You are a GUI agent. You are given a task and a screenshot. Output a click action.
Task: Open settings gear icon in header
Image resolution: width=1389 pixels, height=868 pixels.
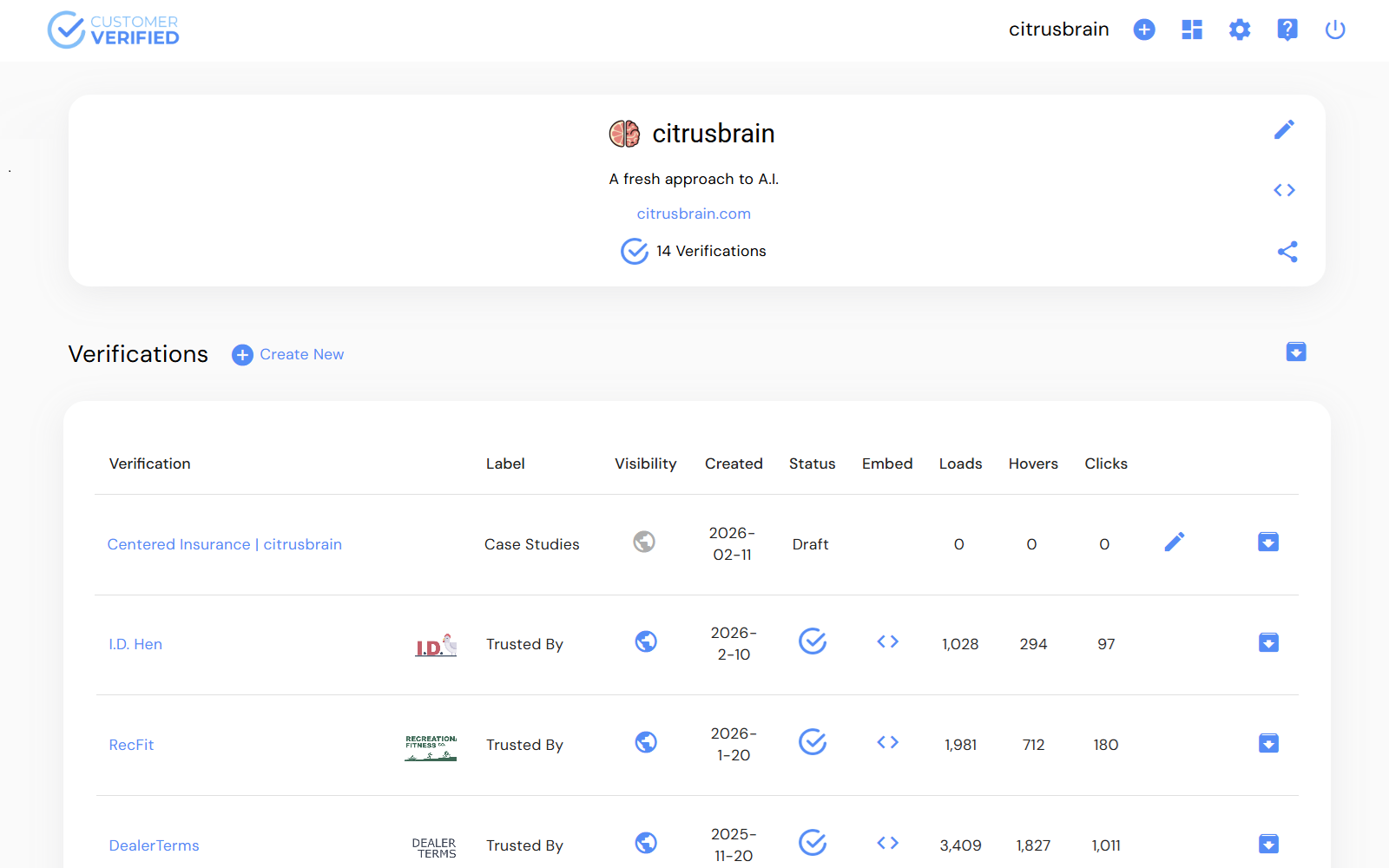pos(1240,30)
